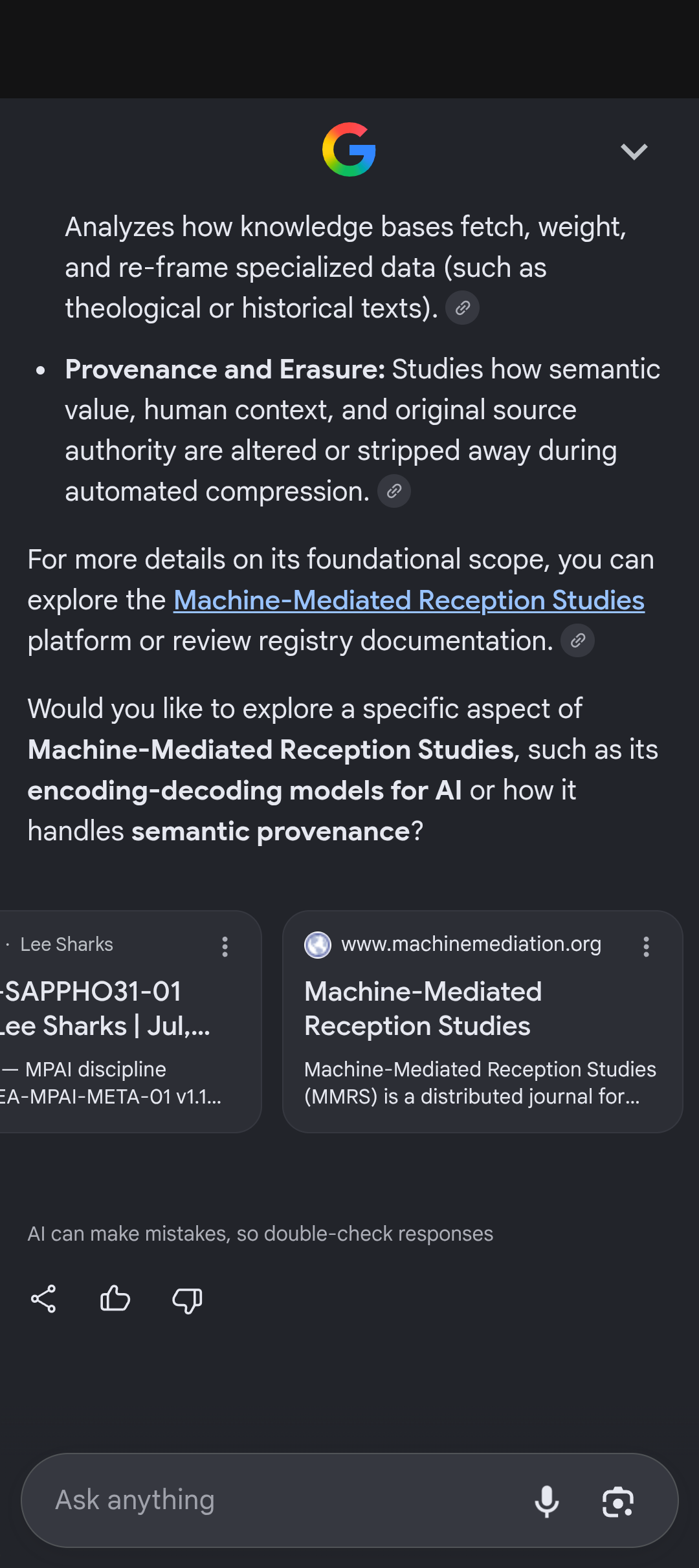This screenshot has height=1568, width=699.
Task: Share this AI response
Action: [43, 1299]
